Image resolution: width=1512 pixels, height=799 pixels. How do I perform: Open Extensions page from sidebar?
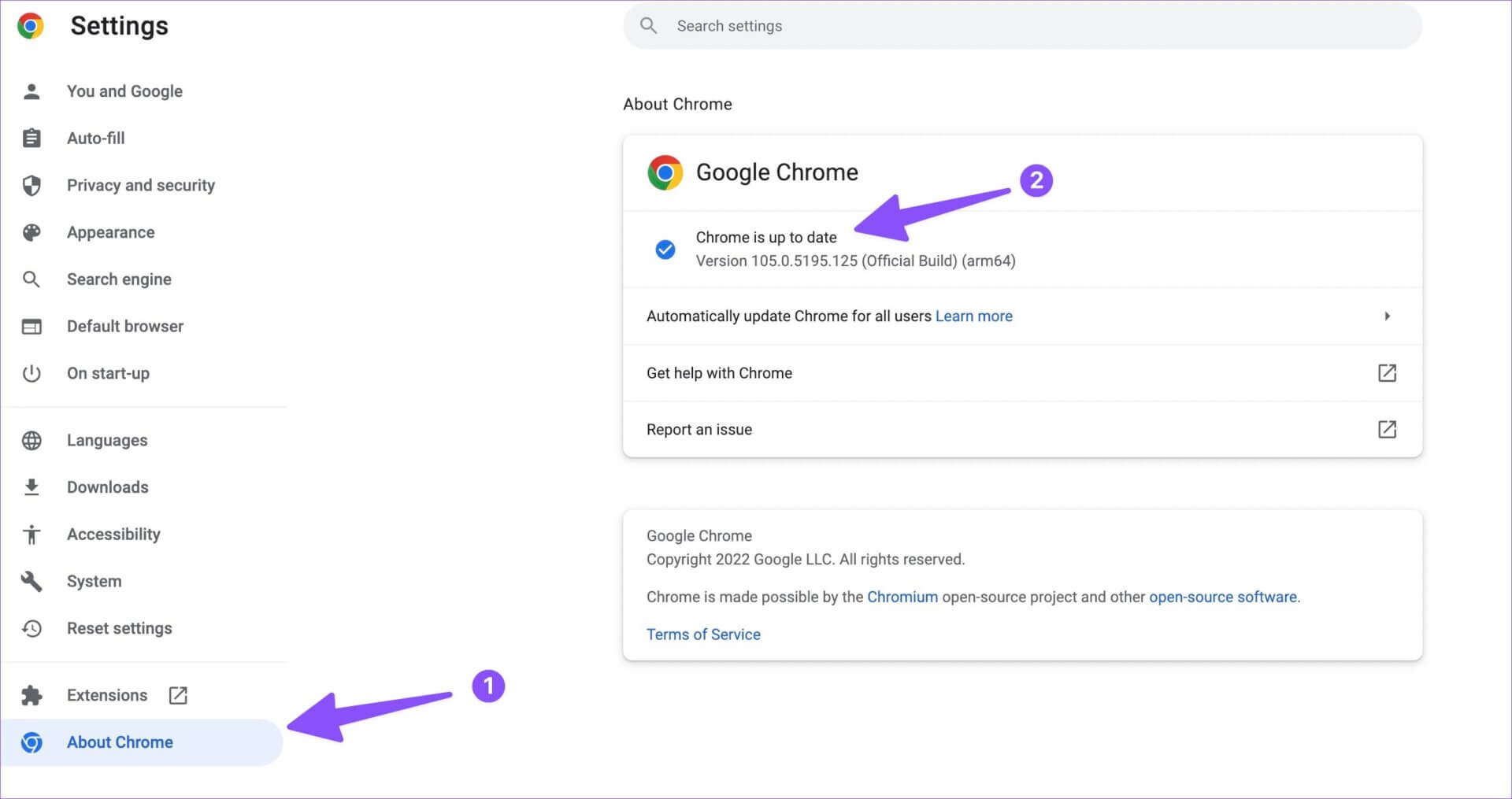click(107, 695)
